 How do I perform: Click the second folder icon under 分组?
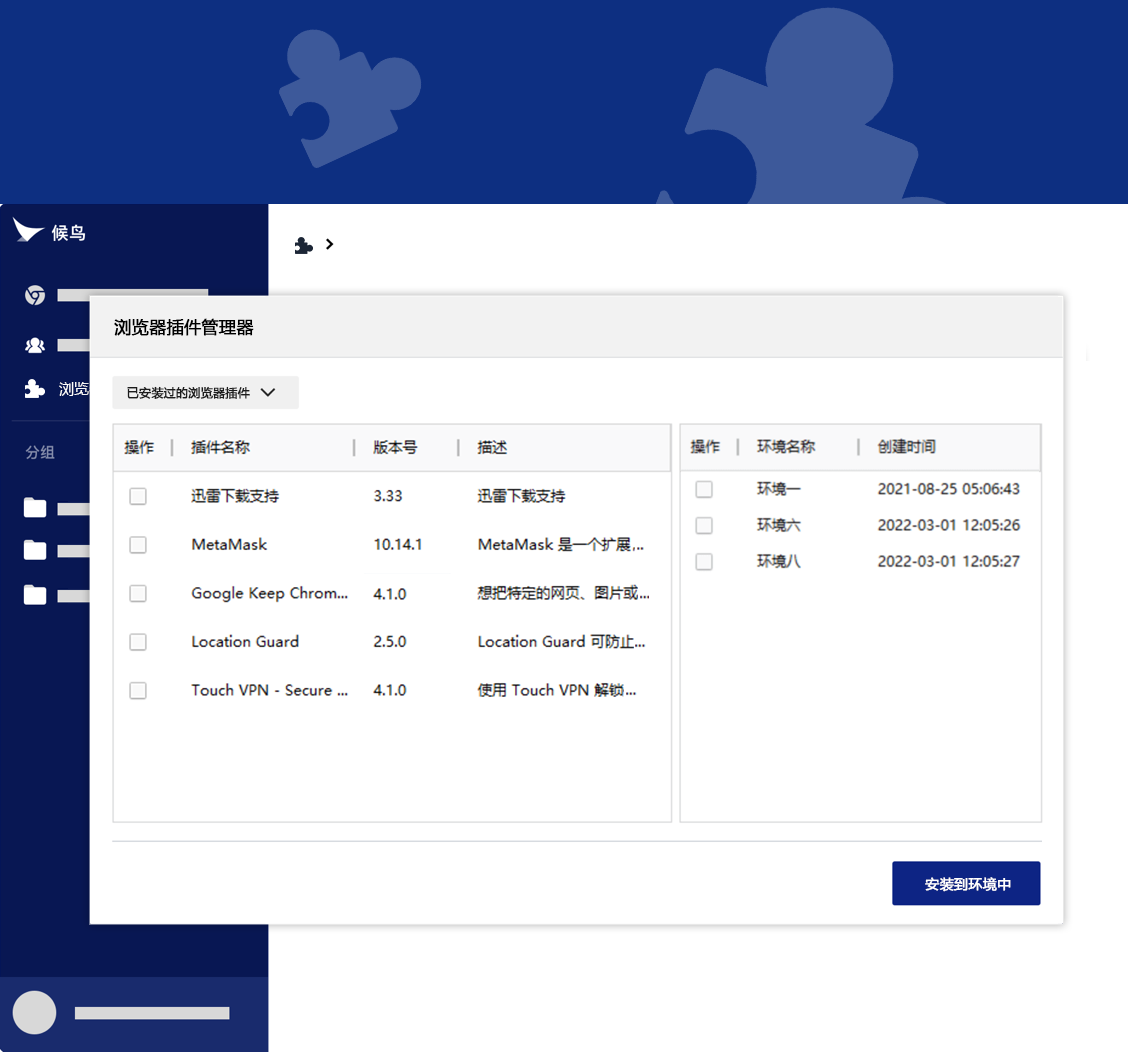[35, 550]
